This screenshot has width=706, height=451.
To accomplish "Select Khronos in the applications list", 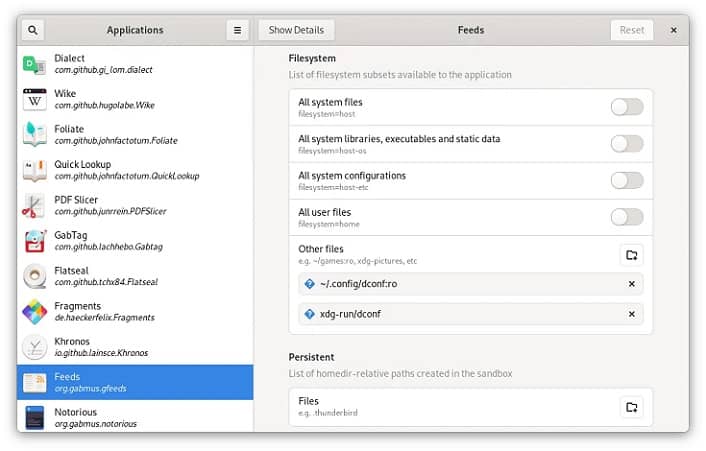I will click(x=135, y=347).
